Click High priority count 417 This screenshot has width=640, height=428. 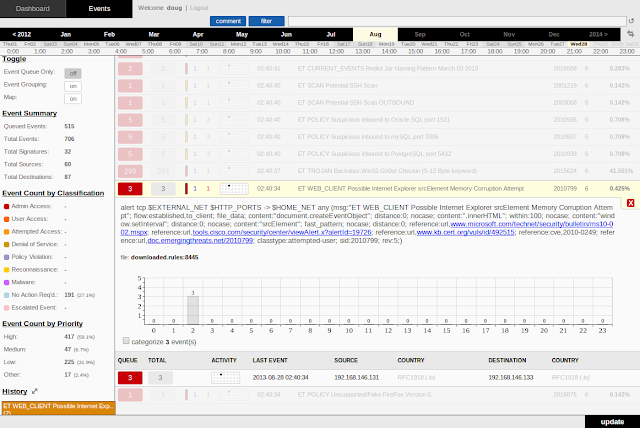(x=69, y=337)
